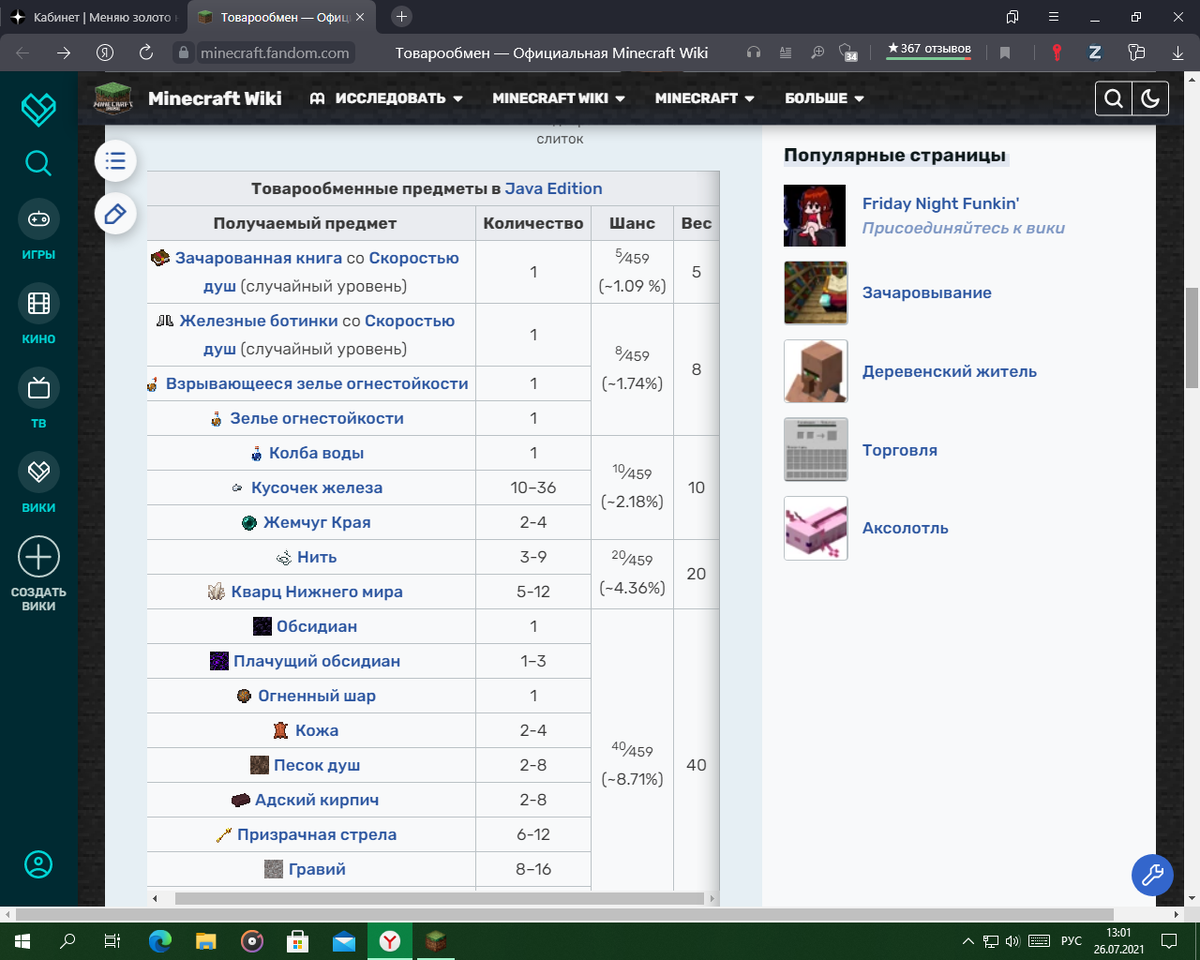Open the blue wrench tools button

pyautogui.click(x=1152, y=875)
